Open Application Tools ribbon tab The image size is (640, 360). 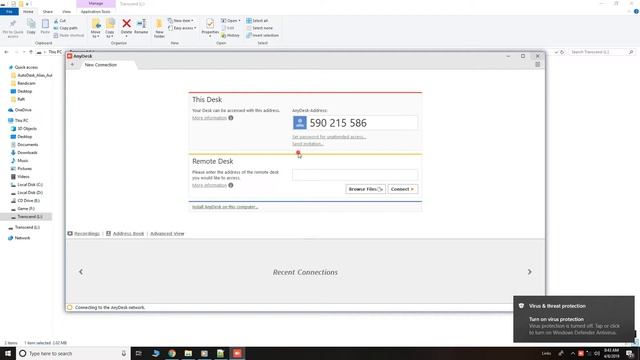click(96, 11)
